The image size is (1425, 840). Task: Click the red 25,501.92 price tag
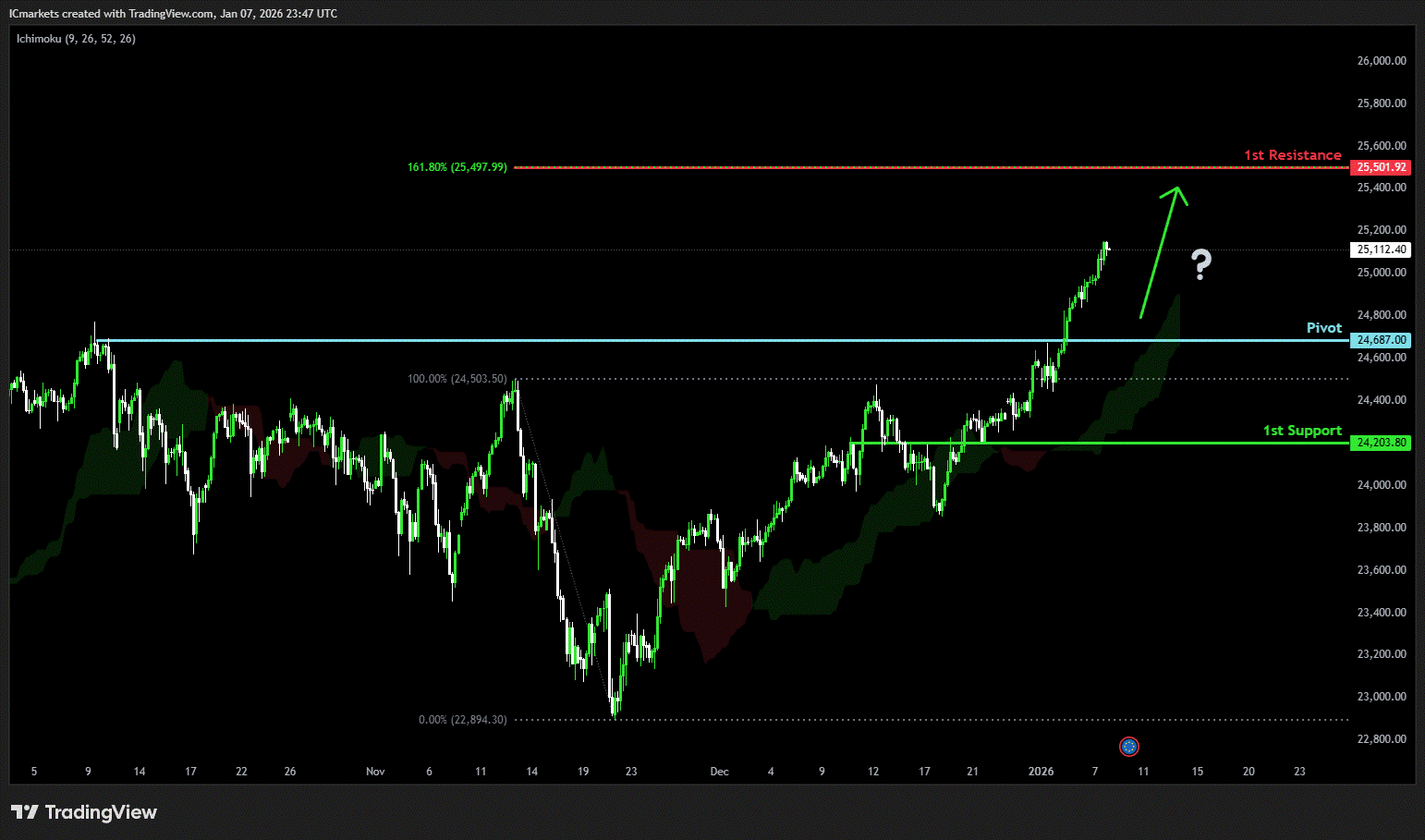pos(1381,167)
